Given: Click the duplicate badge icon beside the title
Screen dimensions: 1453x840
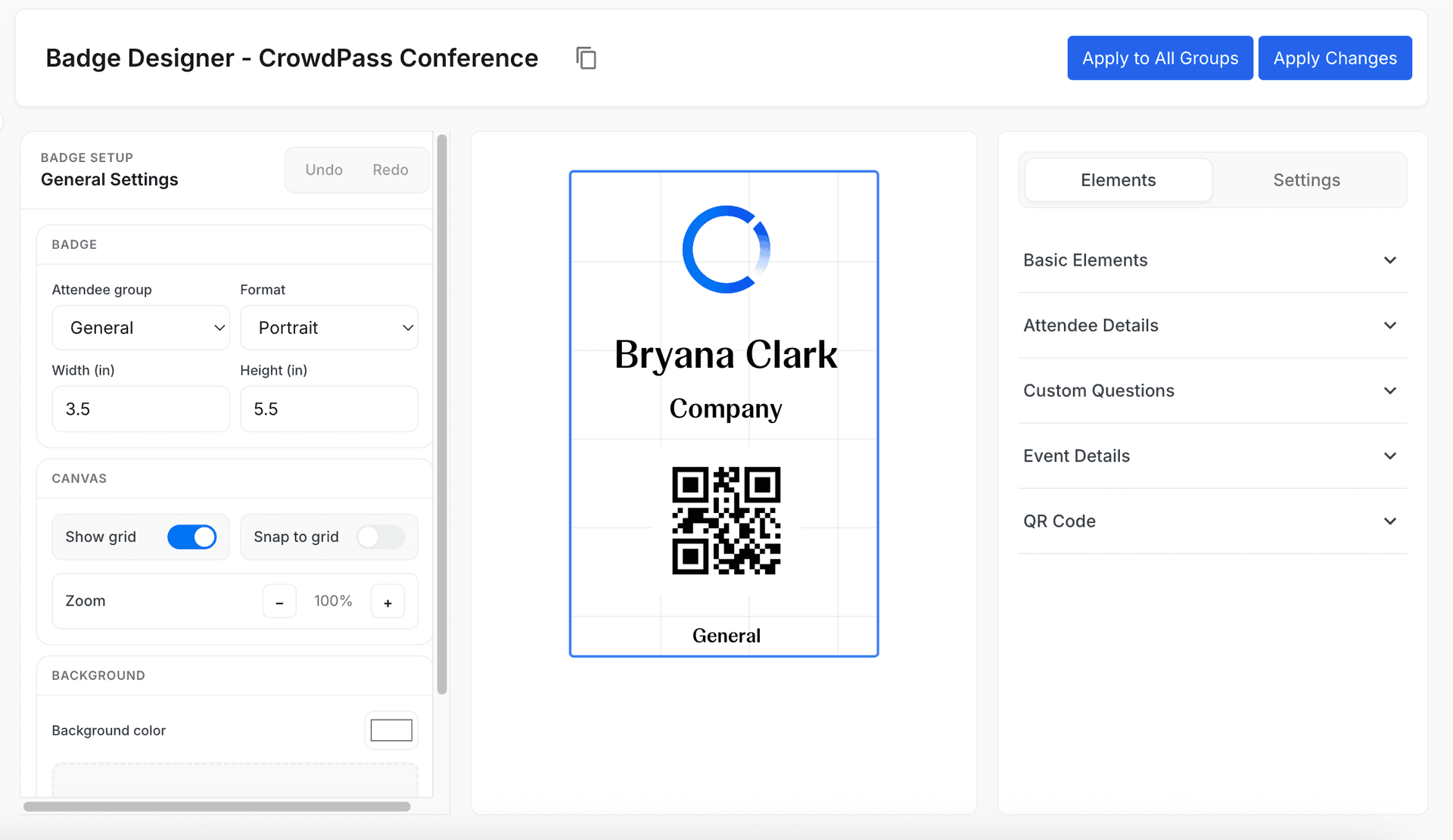Looking at the screenshot, I should point(586,58).
